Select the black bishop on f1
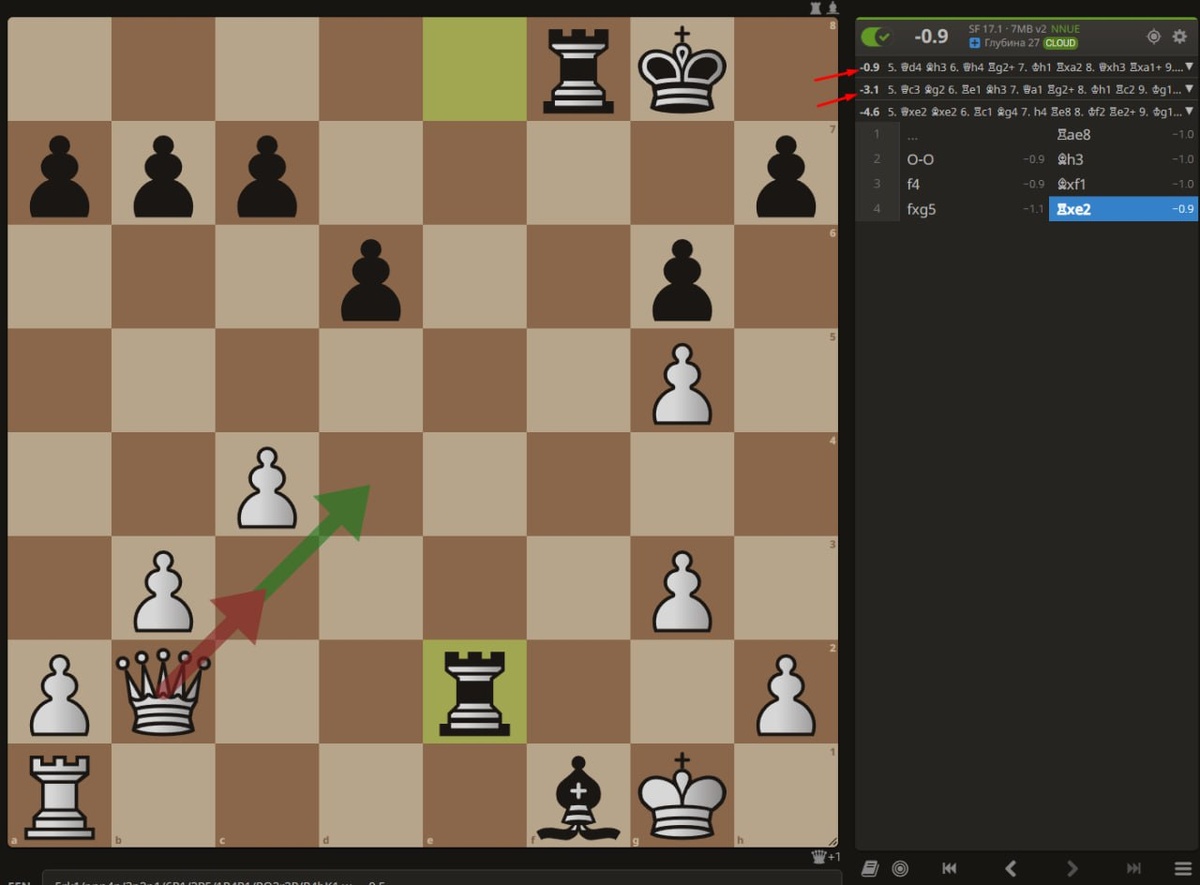This screenshot has width=1200, height=885. (579, 796)
